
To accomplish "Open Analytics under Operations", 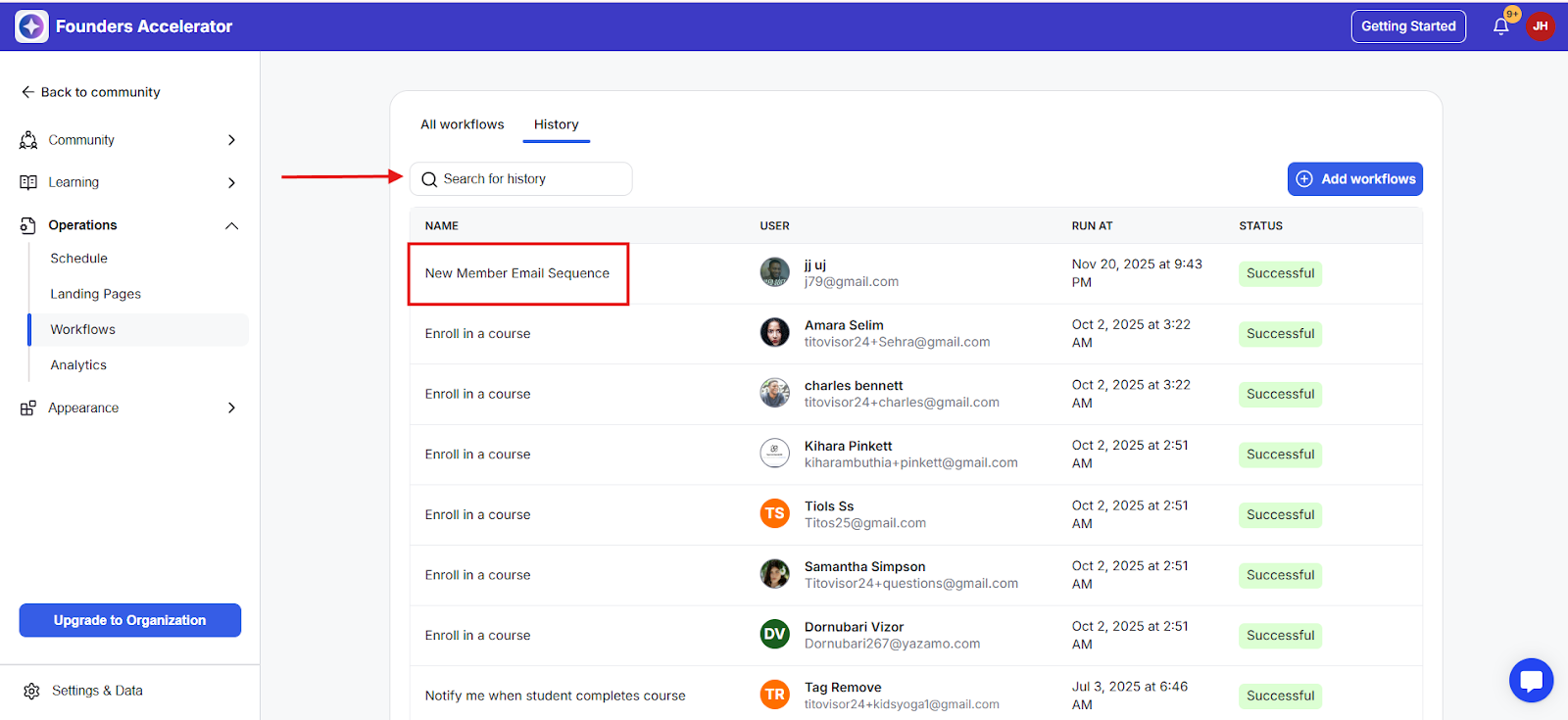I will (x=78, y=365).
